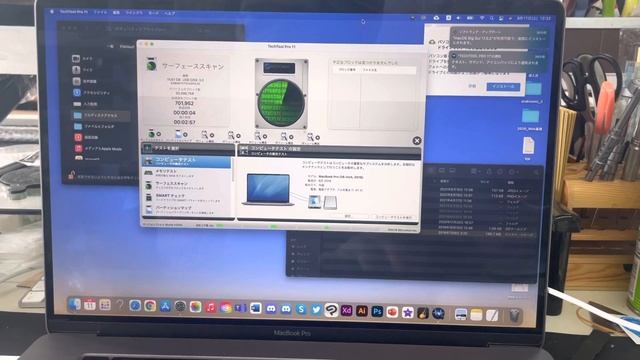Screen dimensions: 640x360
Task: Open Google Chrome from the Dock
Action: (x=150, y=306)
